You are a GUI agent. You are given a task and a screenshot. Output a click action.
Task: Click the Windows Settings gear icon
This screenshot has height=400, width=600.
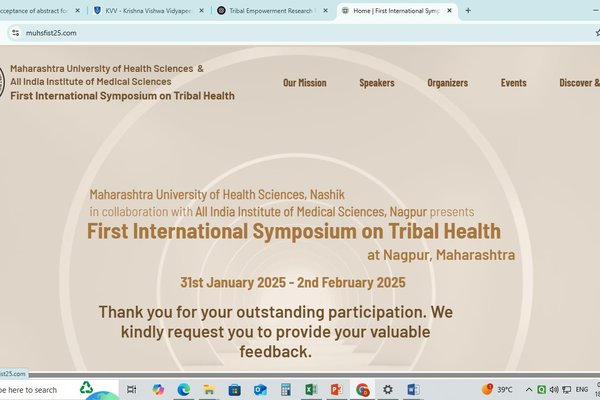[x=388, y=389]
